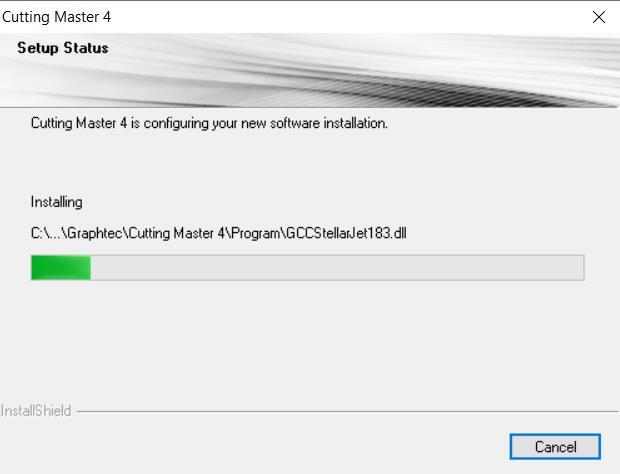Screen dimensions: 620x474
Task: Click the Cutting Master 4 window title
Action: pos(56,17)
